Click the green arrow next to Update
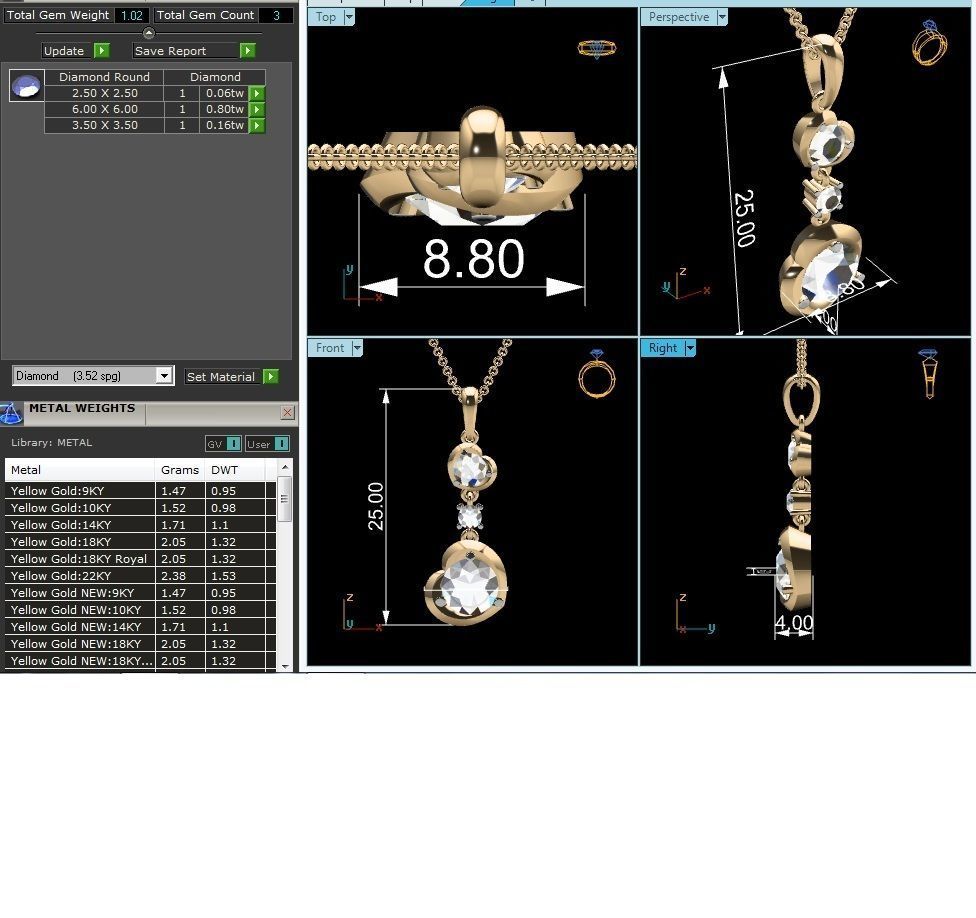 pos(101,50)
